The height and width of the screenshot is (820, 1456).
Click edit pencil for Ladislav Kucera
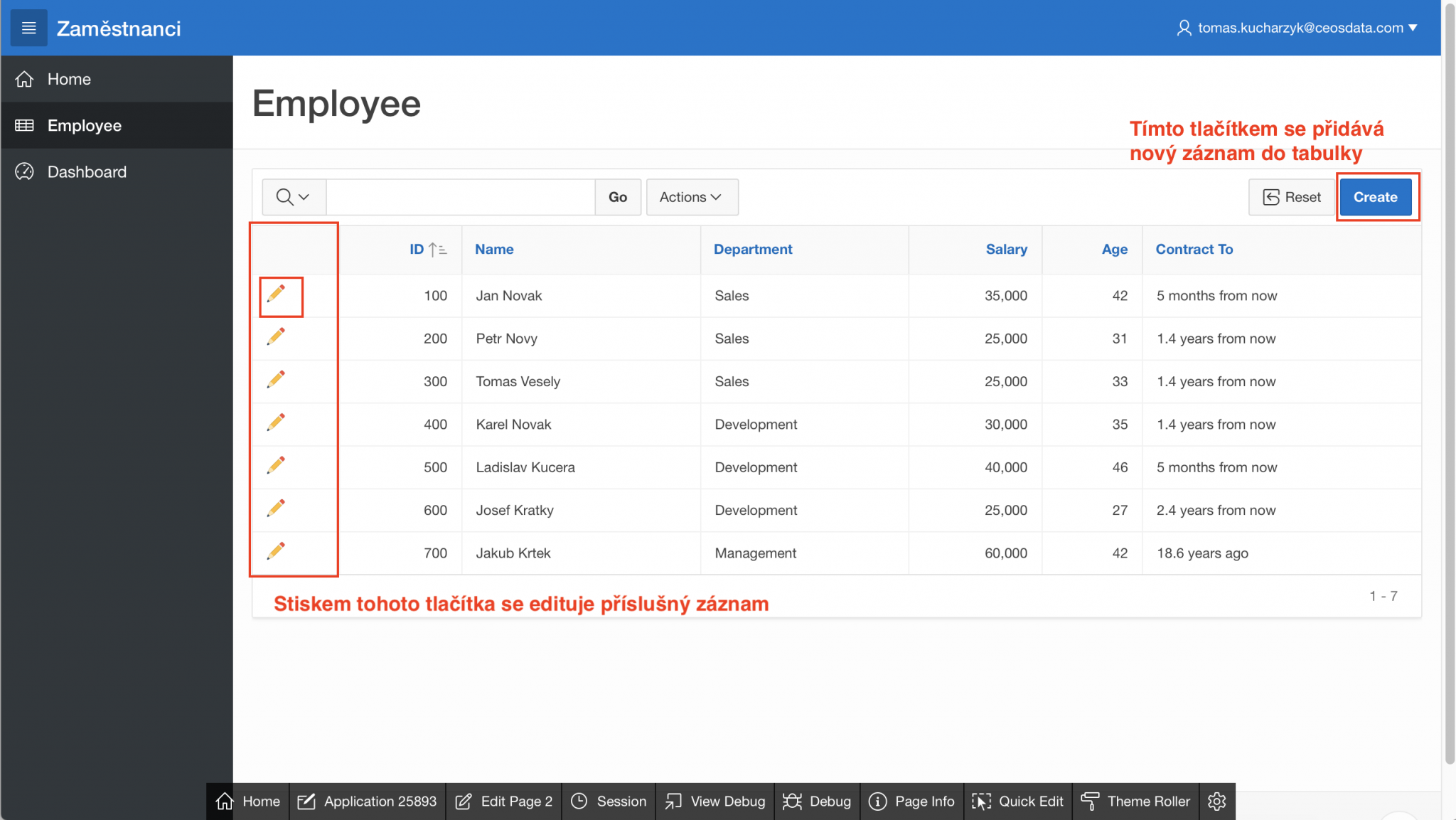[276, 465]
